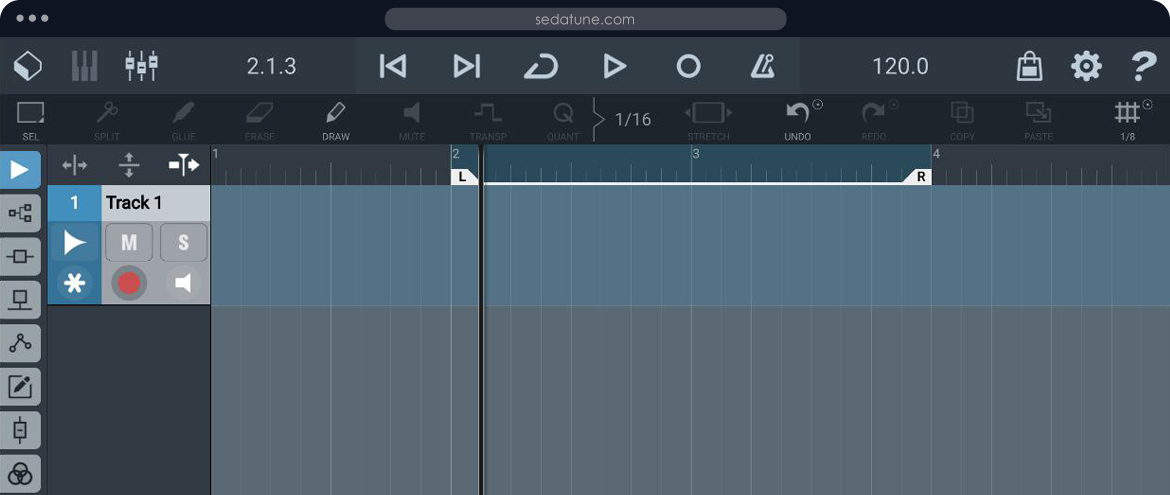Solo Track 1 with S button
The height and width of the screenshot is (495, 1170).
(x=183, y=242)
